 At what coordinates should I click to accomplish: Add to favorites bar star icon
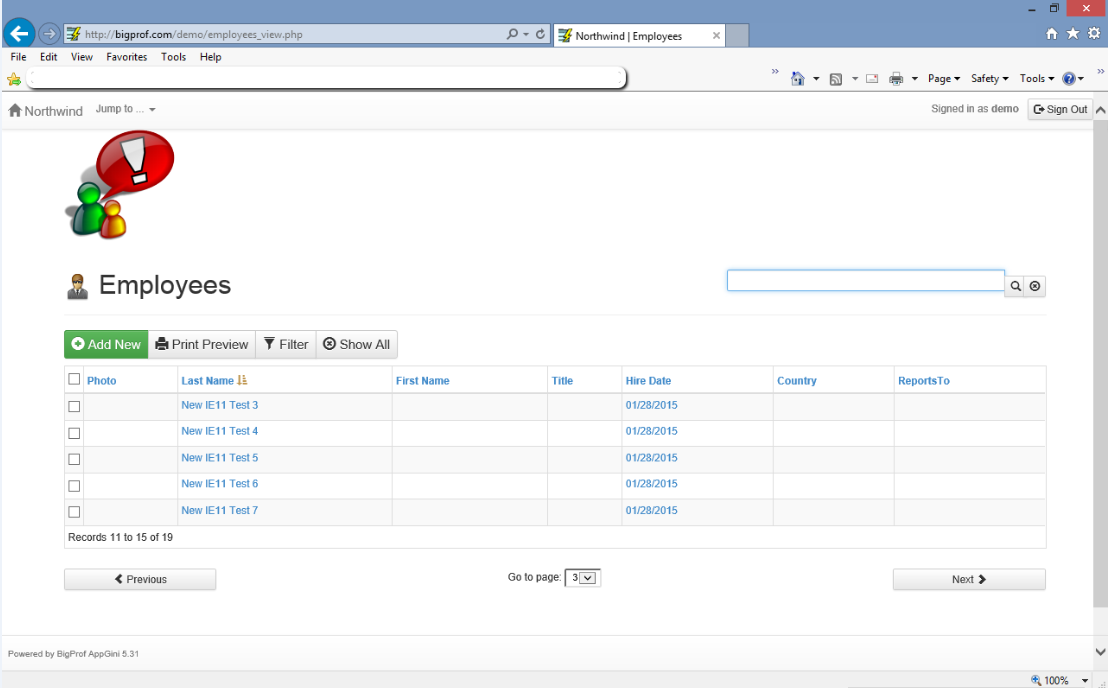click(13, 79)
